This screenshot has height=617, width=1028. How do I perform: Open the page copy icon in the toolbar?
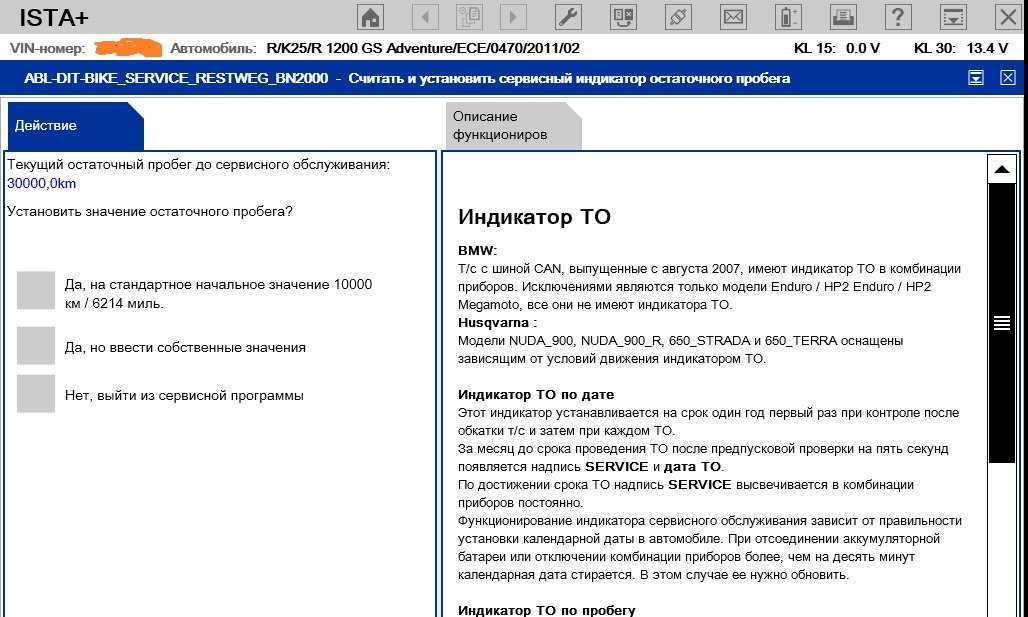469,17
